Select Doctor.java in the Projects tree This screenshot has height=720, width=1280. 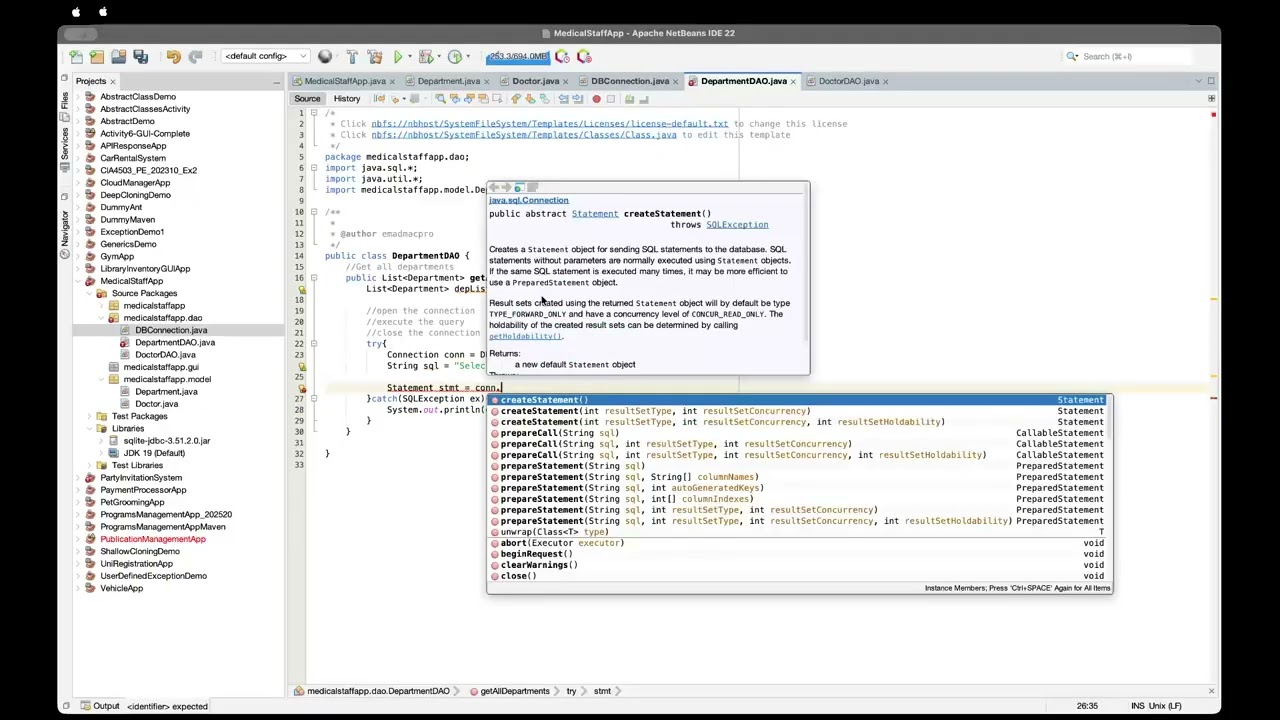[156, 404]
